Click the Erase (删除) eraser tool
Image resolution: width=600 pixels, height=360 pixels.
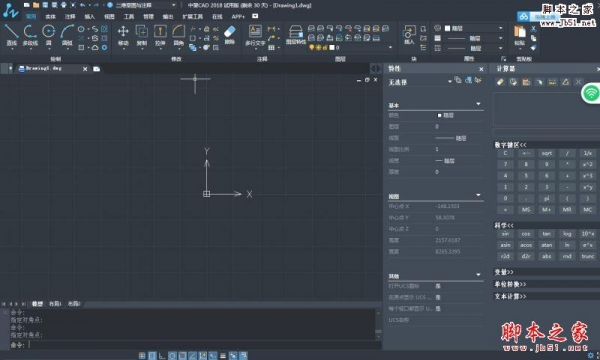pos(230,34)
